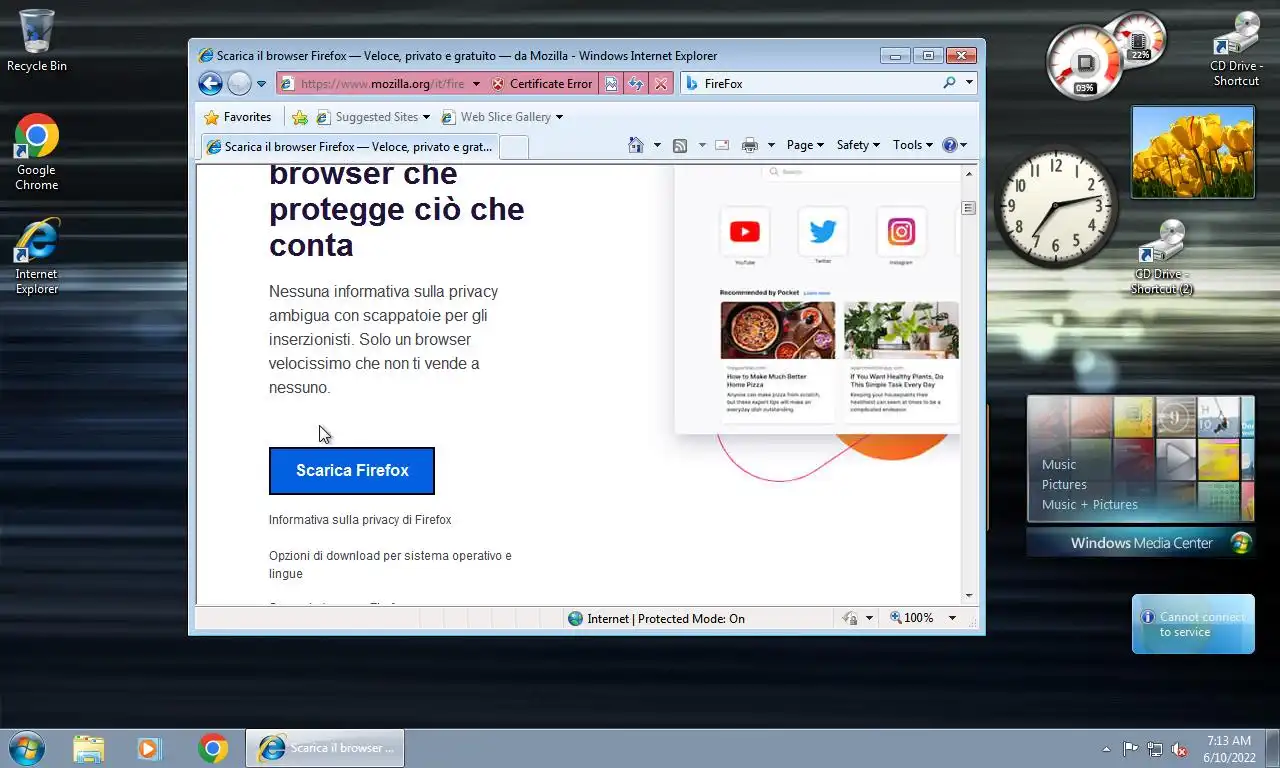Open the Tools menu
The width and height of the screenshot is (1280, 768).
click(912, 145)
